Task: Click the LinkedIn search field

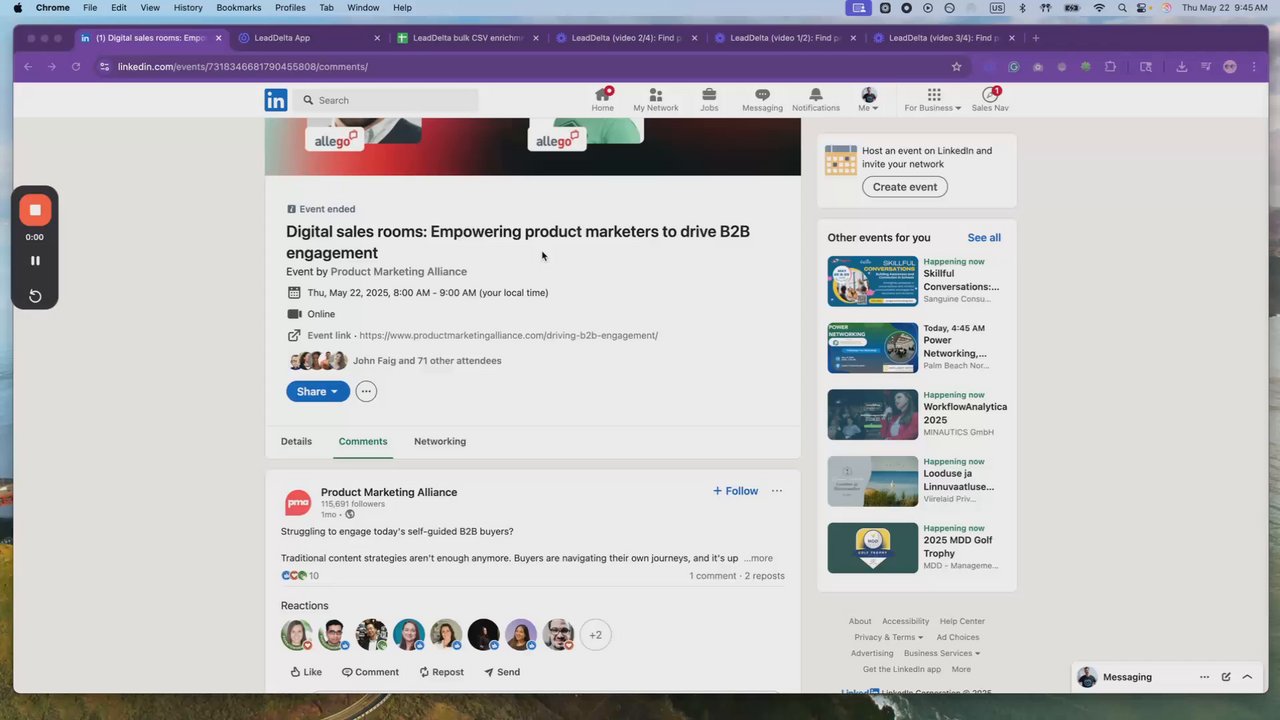Action: [x=388, y=100]
